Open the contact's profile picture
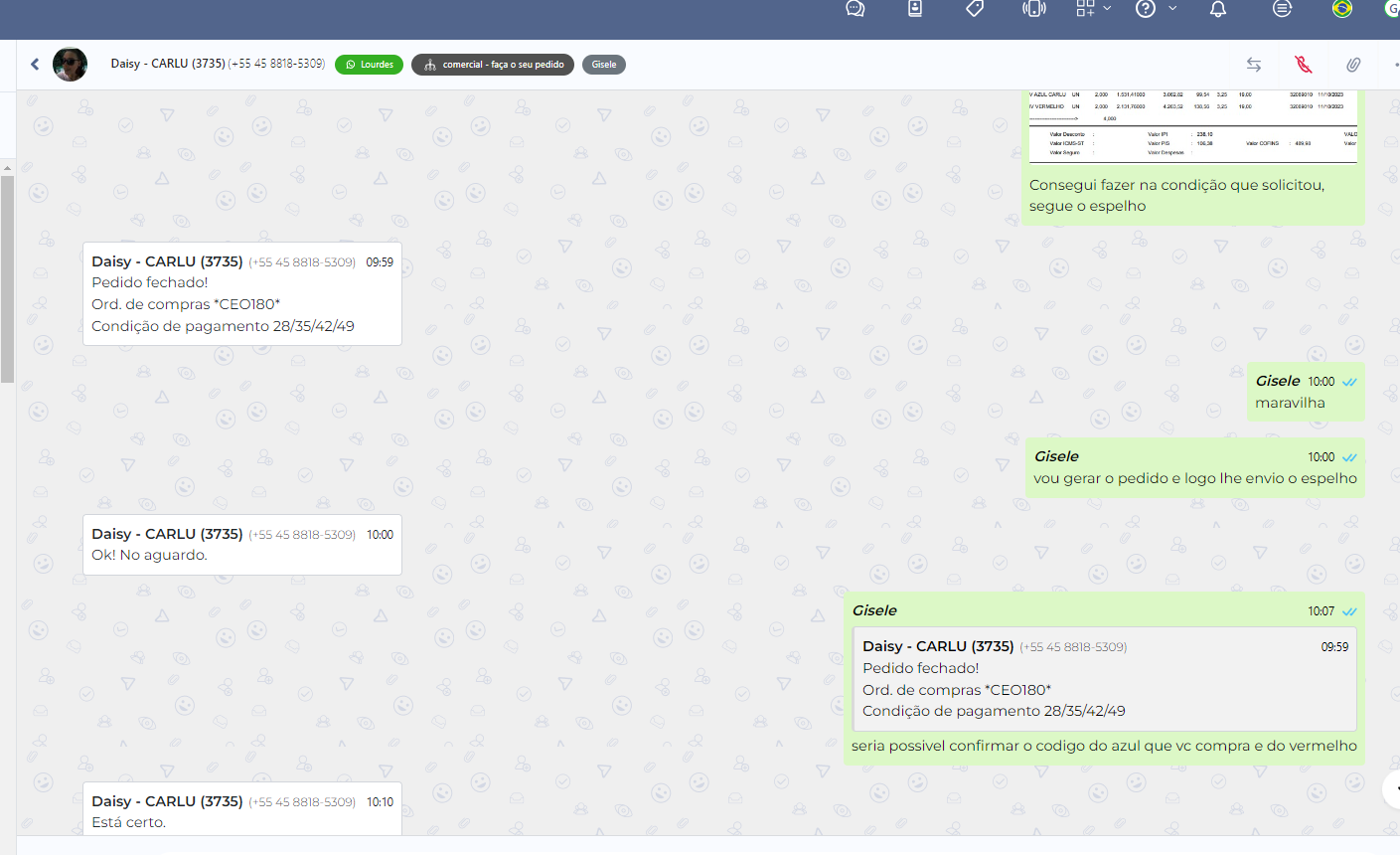The height and width of the screenshot is (855, 1400). (x=70, y=65)
